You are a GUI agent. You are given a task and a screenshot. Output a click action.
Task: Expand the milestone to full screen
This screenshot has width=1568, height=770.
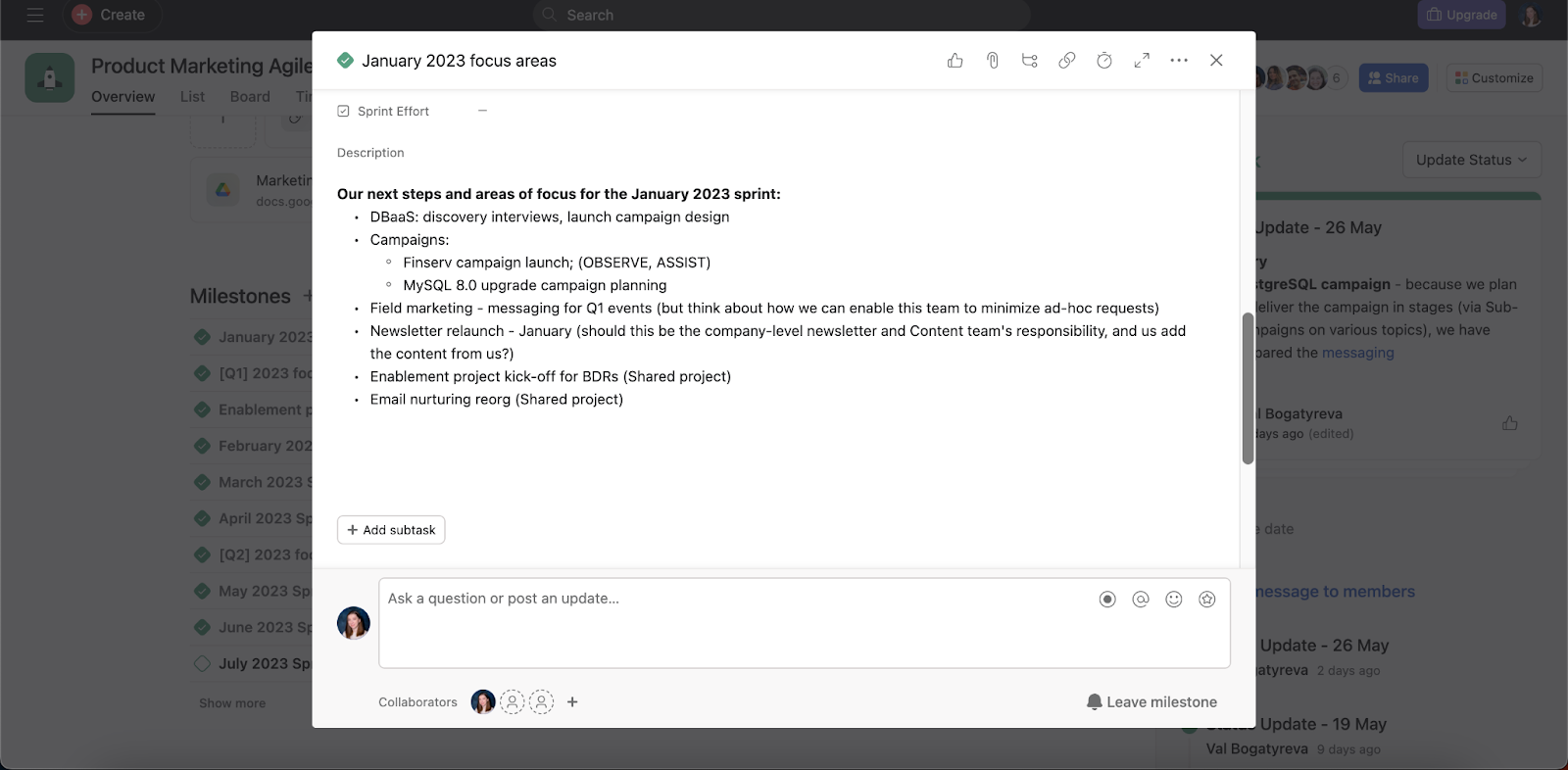pos(1142,61)
